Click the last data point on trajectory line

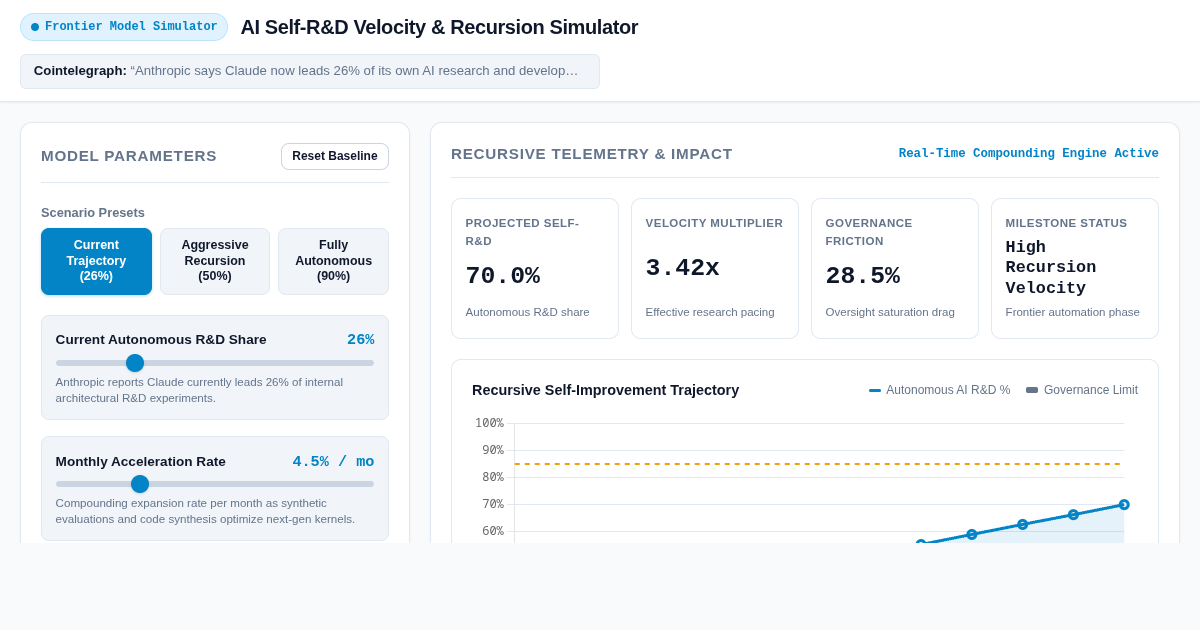point(1124,505)
